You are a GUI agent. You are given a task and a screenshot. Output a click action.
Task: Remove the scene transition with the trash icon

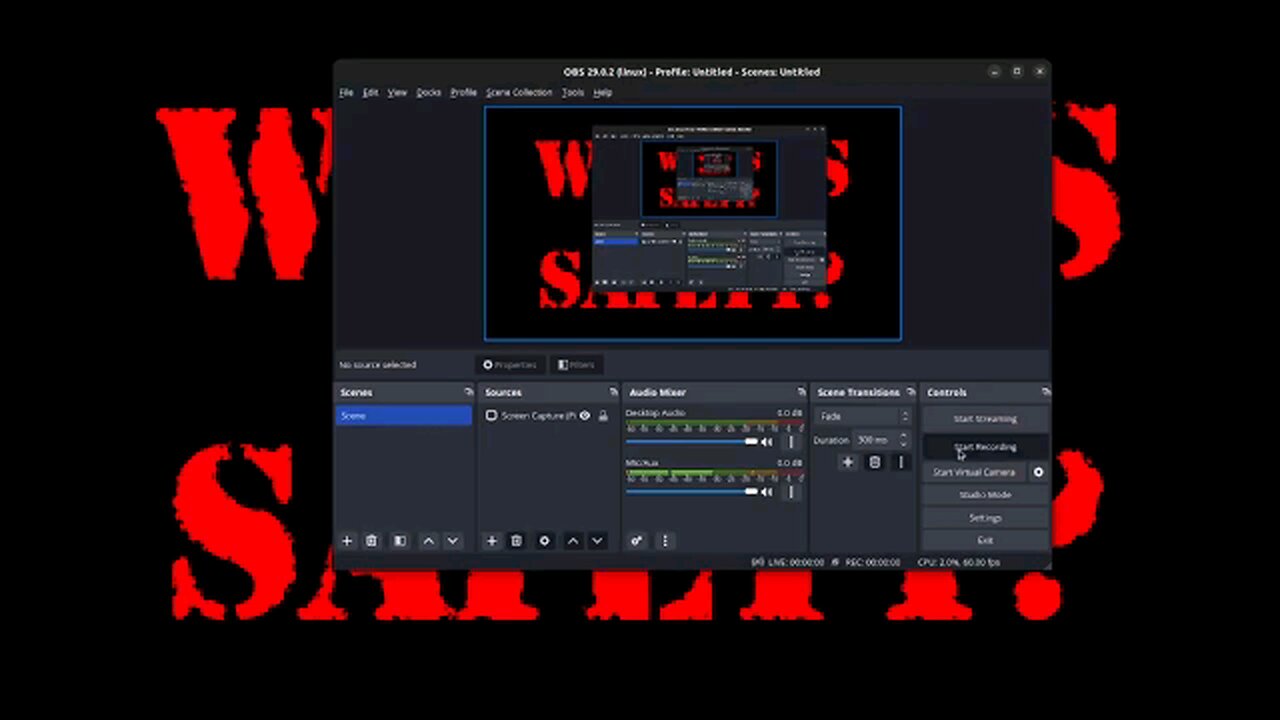click(875, 462)
